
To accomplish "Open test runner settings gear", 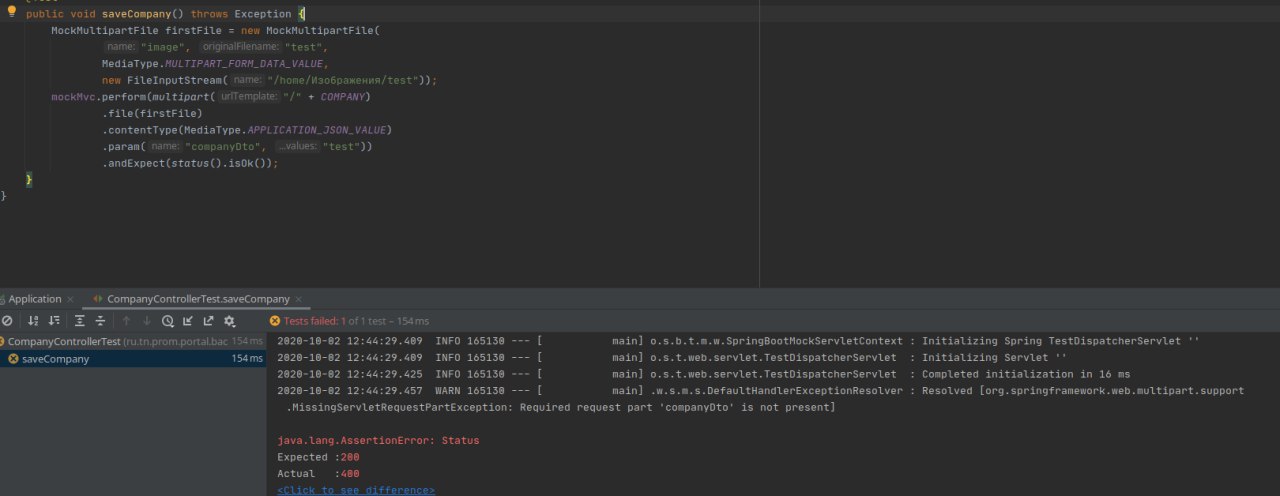I will pyautogui.click(x=229, y=321).
